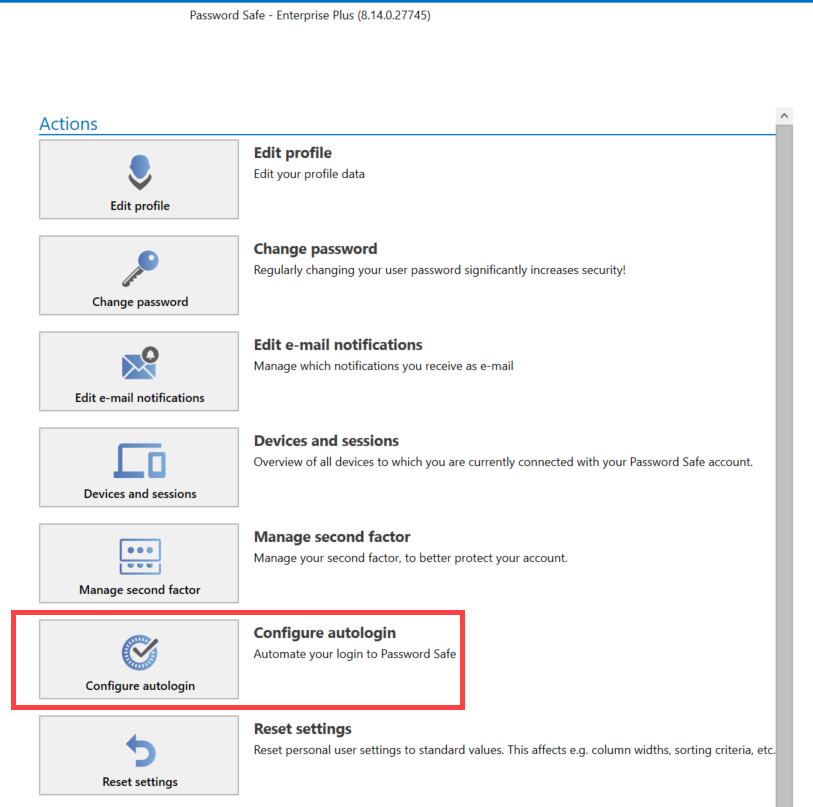Click the Configure autologin checkmark icon
This screenshot has height=807, width=813.
(x=140, y=652)
